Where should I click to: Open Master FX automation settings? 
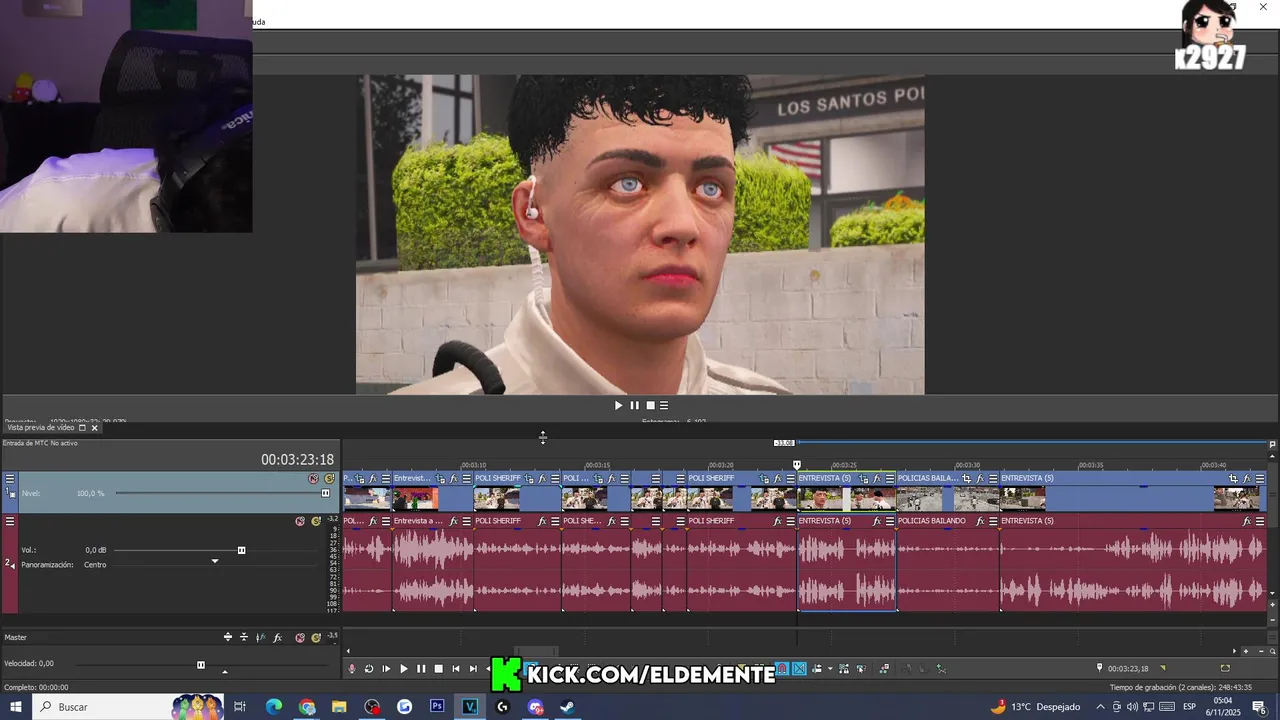260,638
